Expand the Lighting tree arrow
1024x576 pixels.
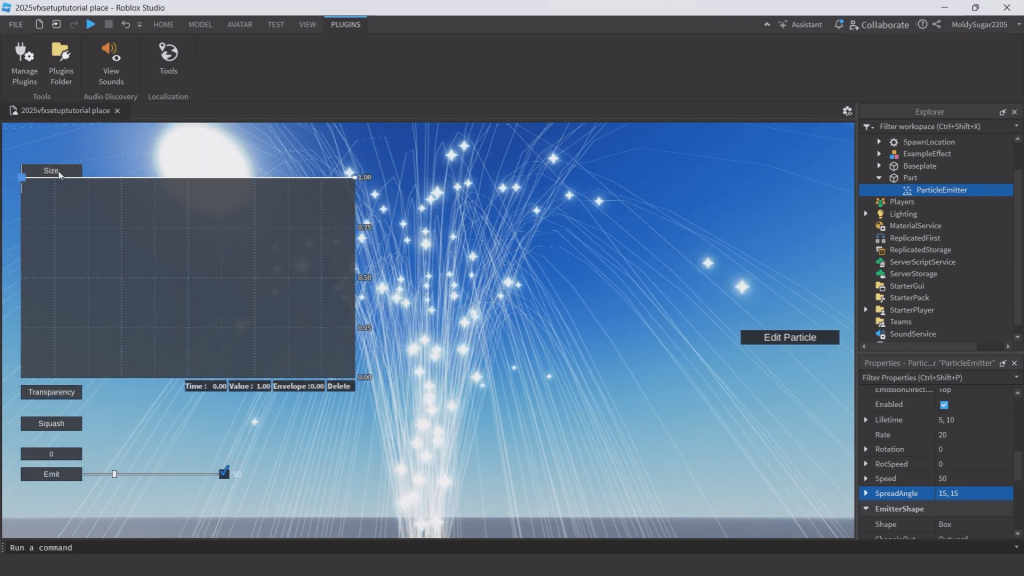click(866, 214)
